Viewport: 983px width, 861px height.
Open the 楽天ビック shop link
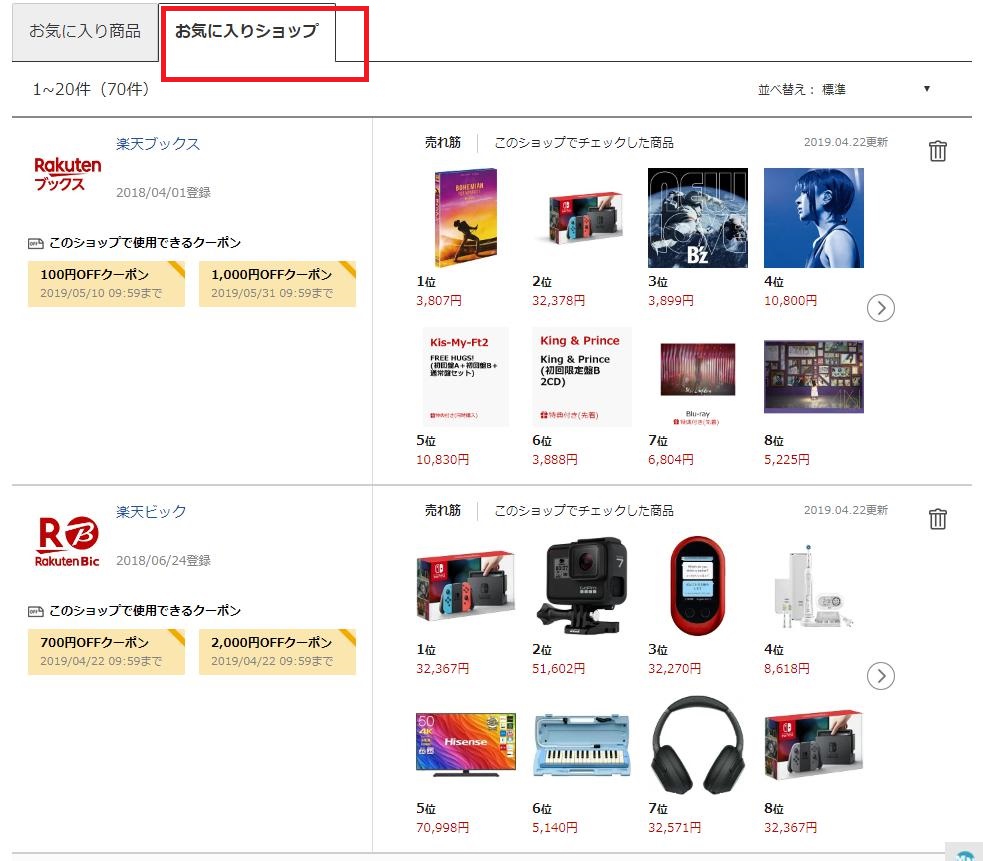click(151, 512)
